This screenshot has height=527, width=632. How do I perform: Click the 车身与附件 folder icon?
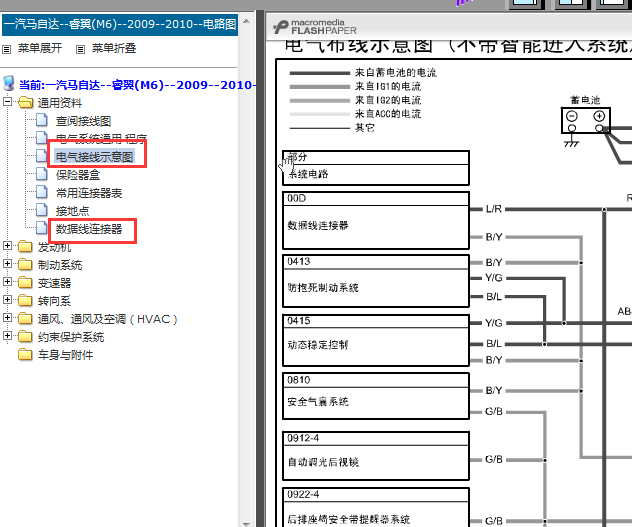[x=25, y=354]
